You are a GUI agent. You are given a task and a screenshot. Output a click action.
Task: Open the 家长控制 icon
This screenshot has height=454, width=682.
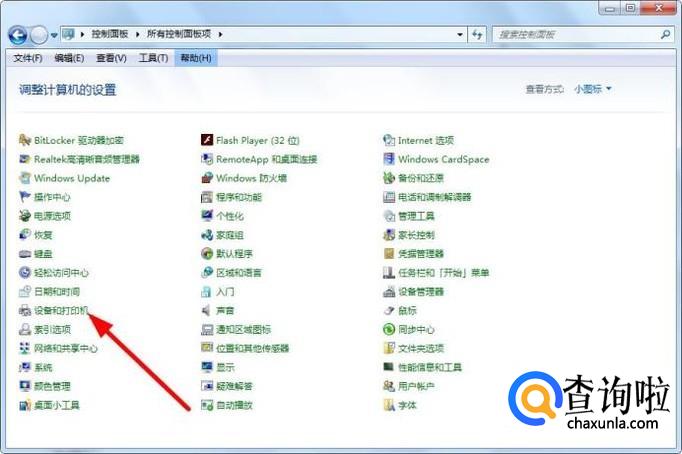[x=389, y=235]
